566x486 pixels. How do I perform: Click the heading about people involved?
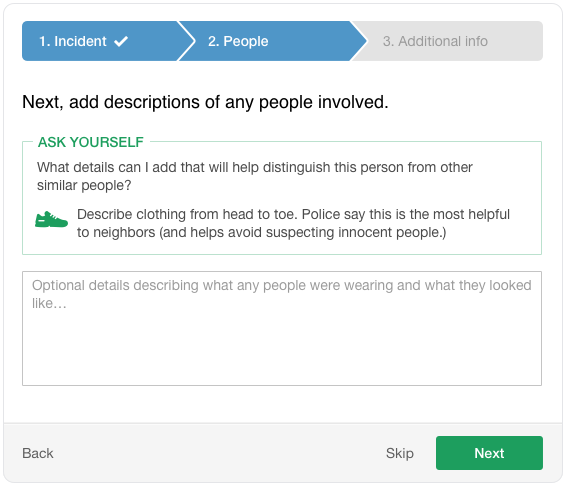point(205,102)
